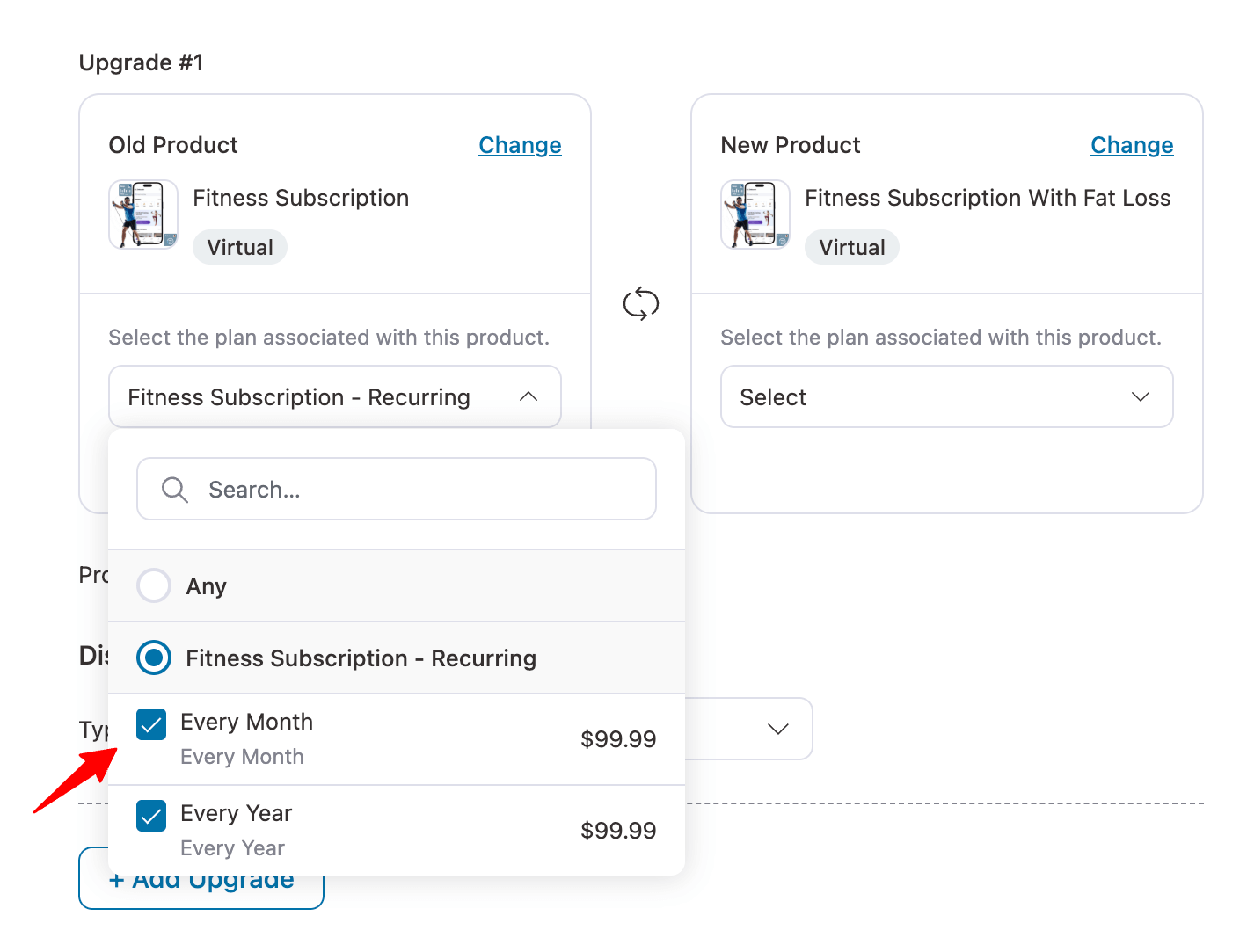Click the Upgrade #1 heading

coord(141,62)
